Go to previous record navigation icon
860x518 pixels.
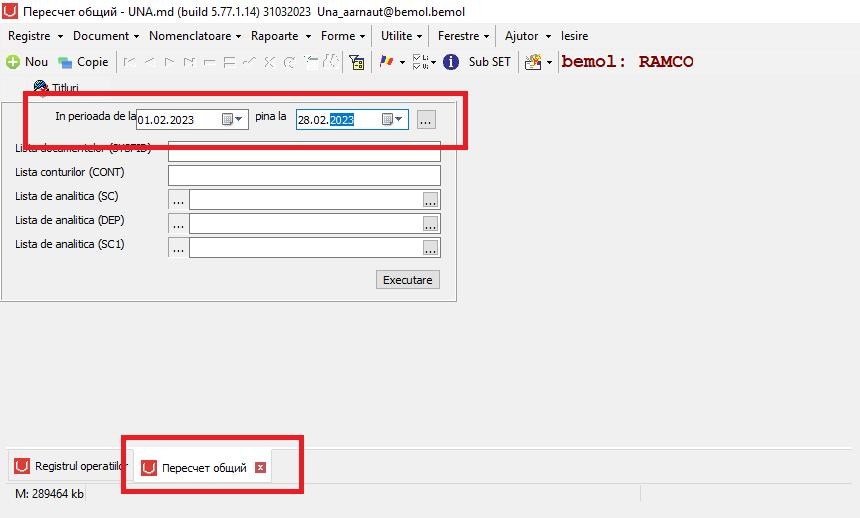tap(149, 62)
